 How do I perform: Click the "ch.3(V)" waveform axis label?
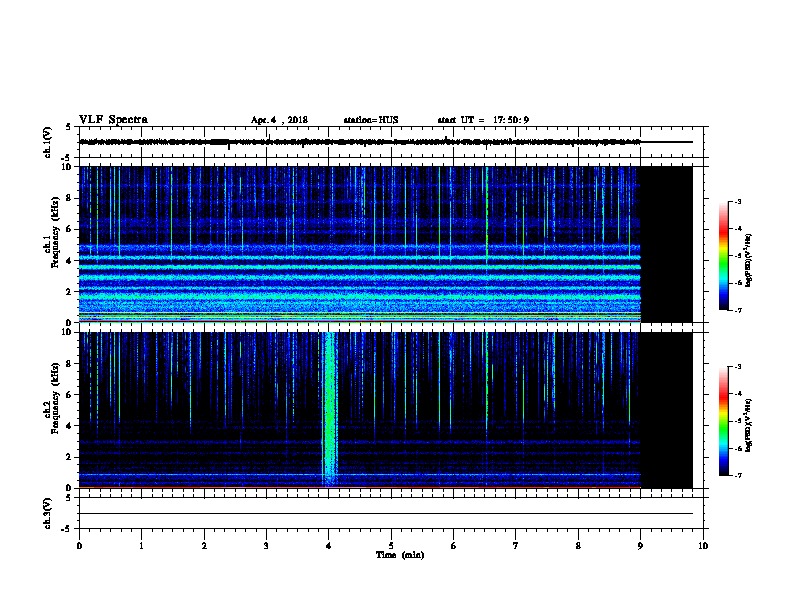(x=48, y=513)
